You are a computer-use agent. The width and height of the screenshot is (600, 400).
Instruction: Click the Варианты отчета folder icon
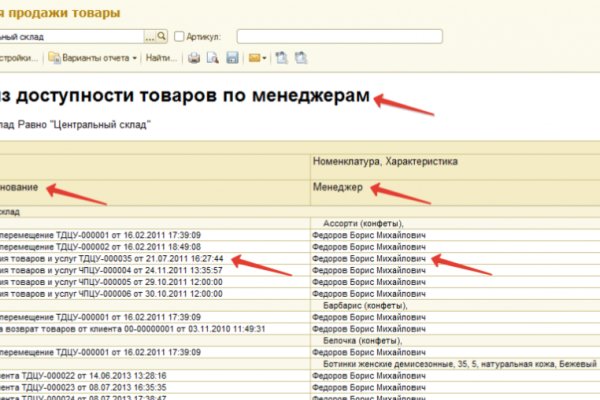55,58
